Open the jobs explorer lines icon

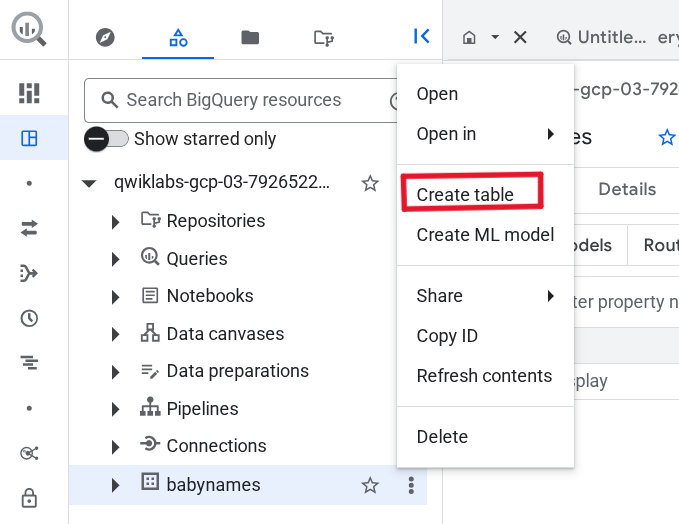click(29, 362)
